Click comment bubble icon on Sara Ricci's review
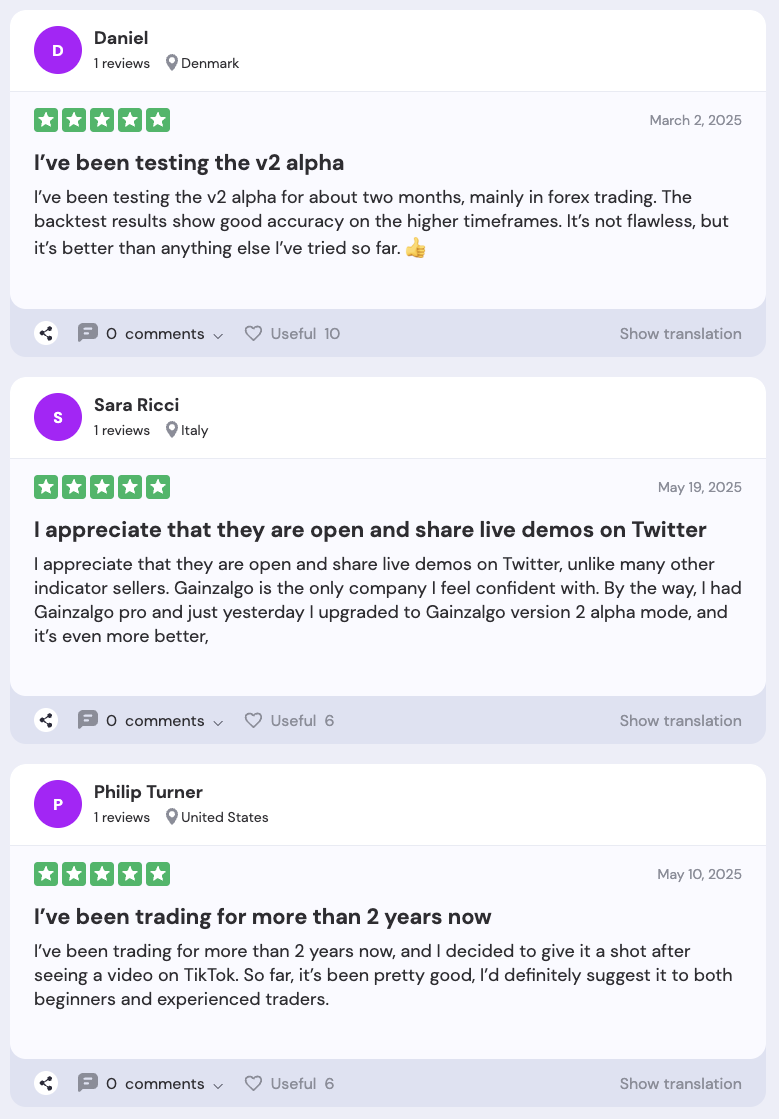779x1119 pixels. pos(88,720)
